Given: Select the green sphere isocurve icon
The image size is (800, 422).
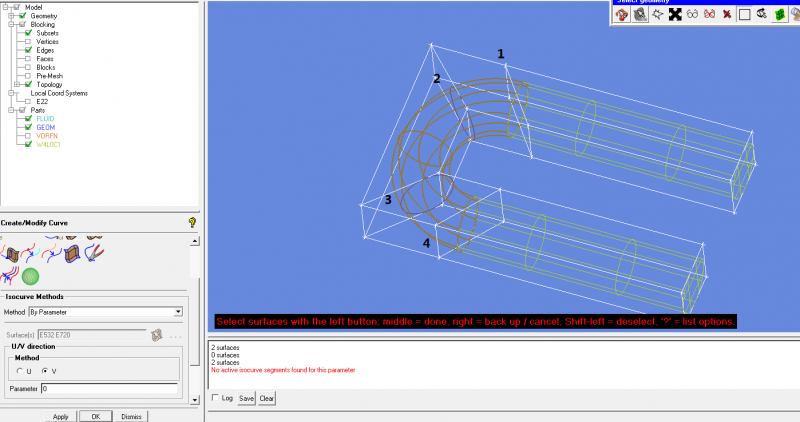Looking at the screenshot, I should click(31, 276).
